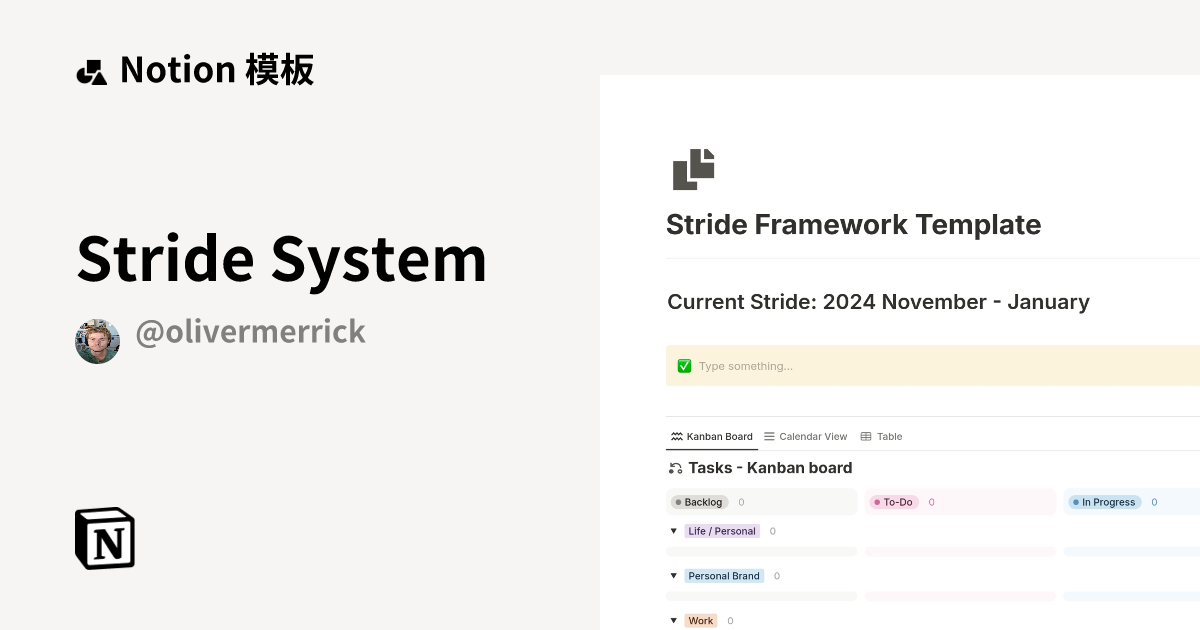Toggle the checked checkbox next to Type something
The image size is (1200, 630).
pos(684,365)
